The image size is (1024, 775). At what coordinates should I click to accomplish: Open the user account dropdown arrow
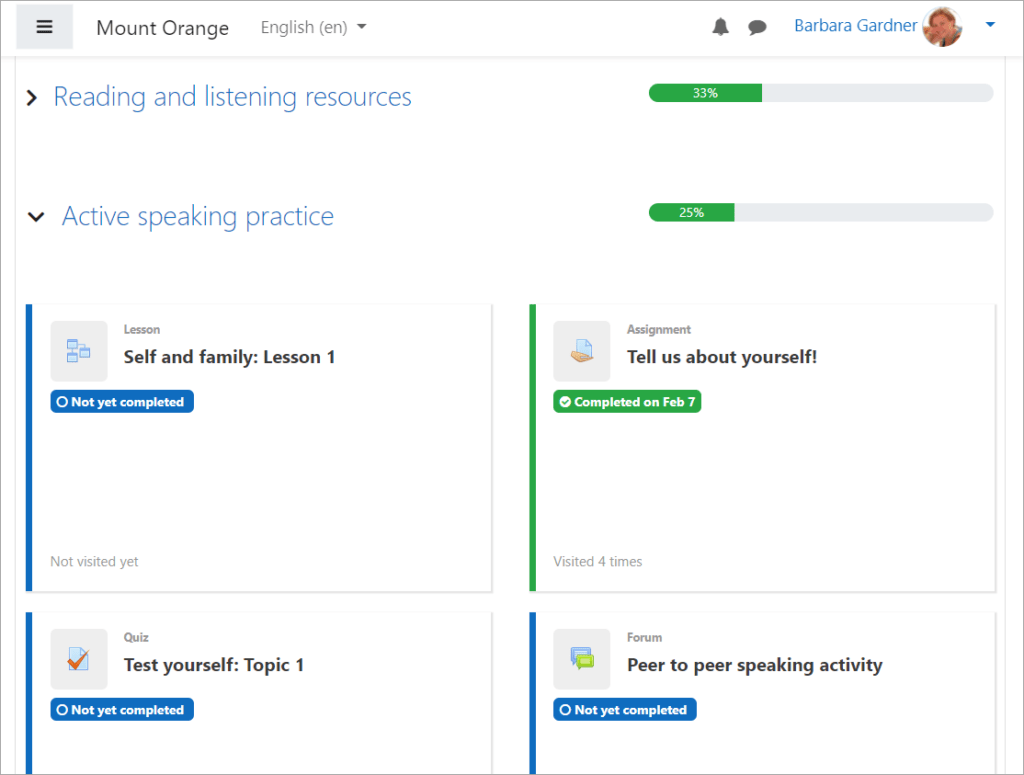[989, 26]
